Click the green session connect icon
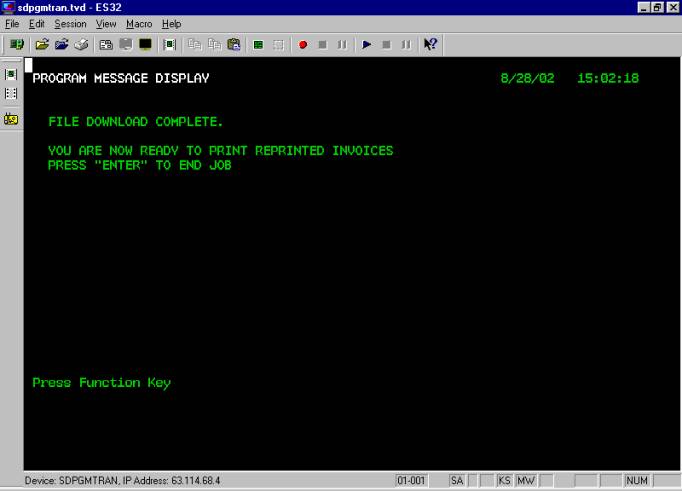 click(17, 44)
